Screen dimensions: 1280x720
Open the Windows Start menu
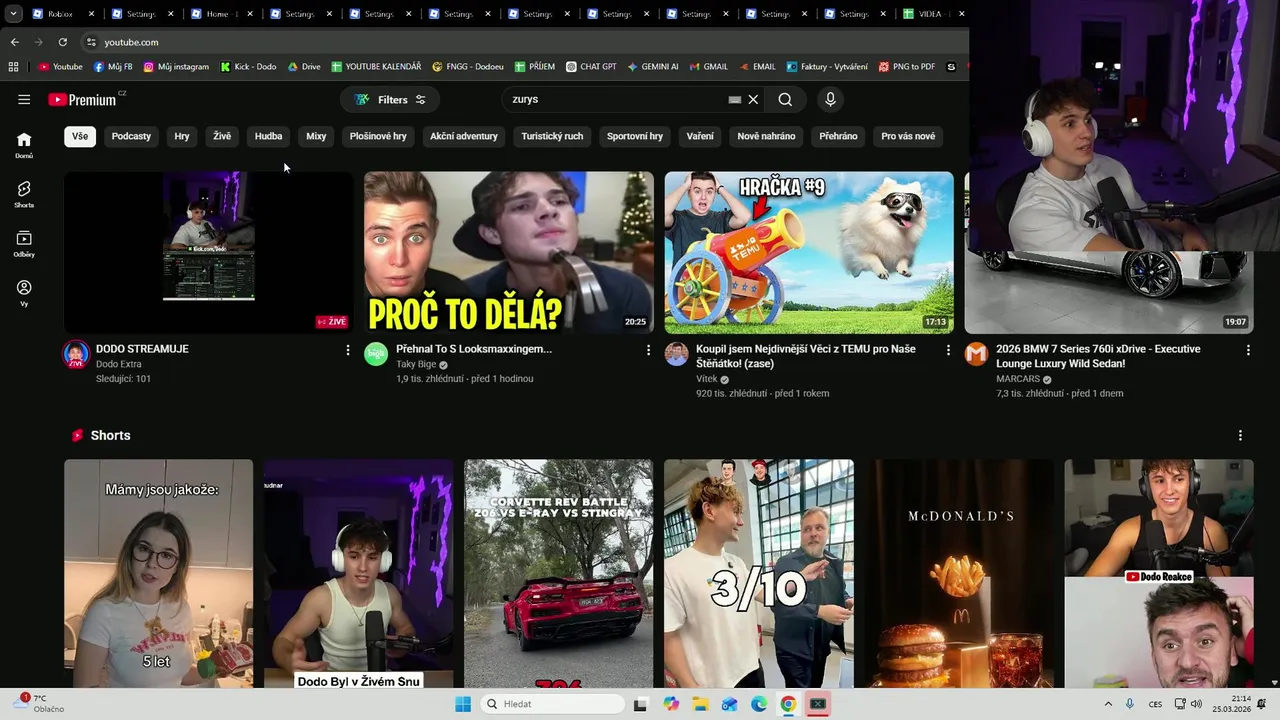[x=463, y=704]
